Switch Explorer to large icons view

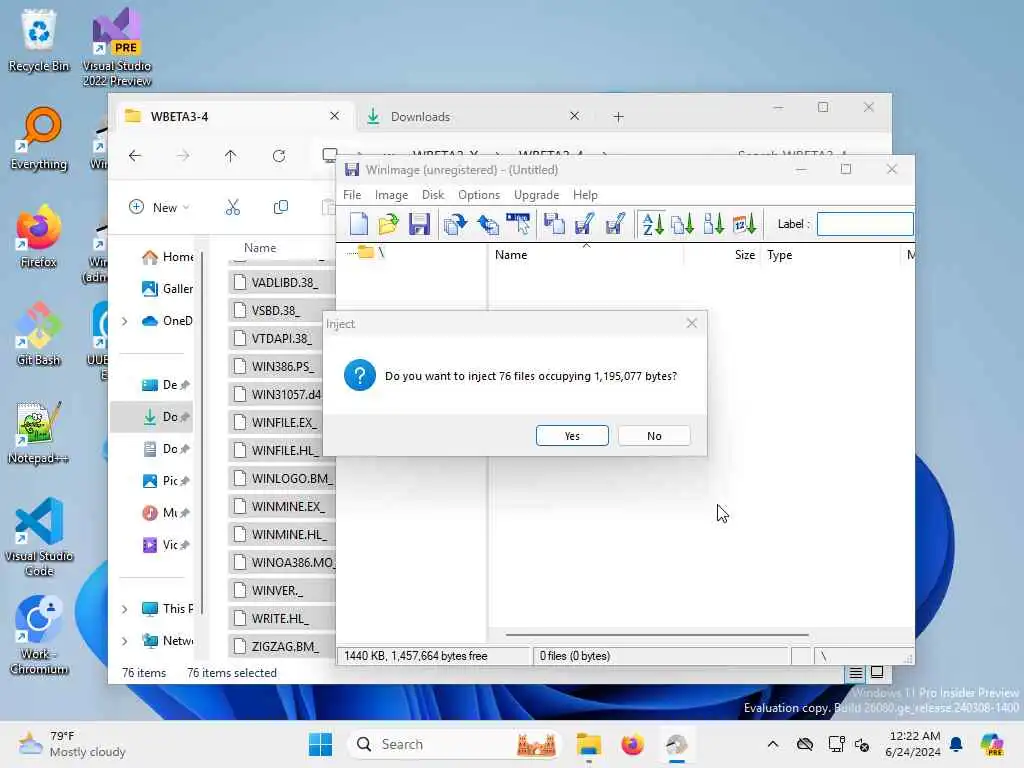877,673
